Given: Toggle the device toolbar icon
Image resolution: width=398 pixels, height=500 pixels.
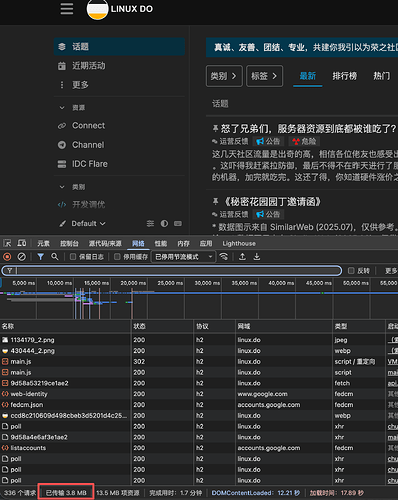Looking at the screenshot, I should pos(22,243).
